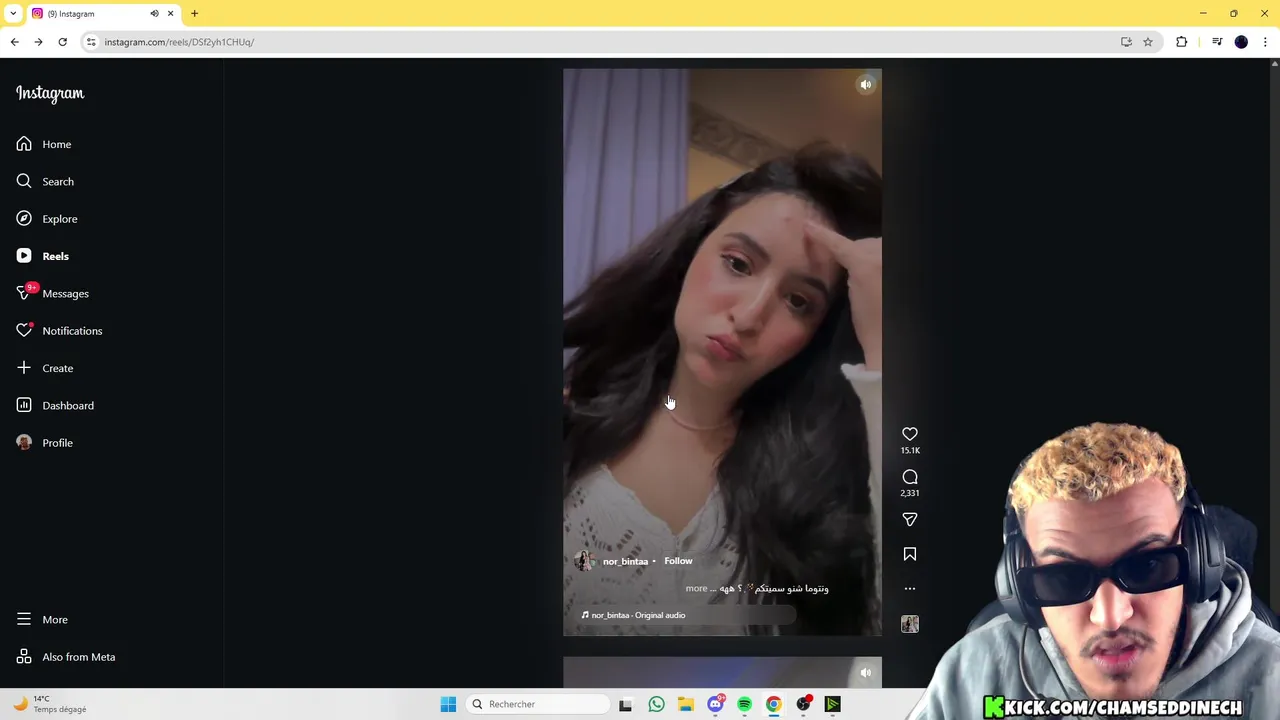
Task: Close the Instagram browser tab
Action: pyautogui.click(x=170, y=14)
